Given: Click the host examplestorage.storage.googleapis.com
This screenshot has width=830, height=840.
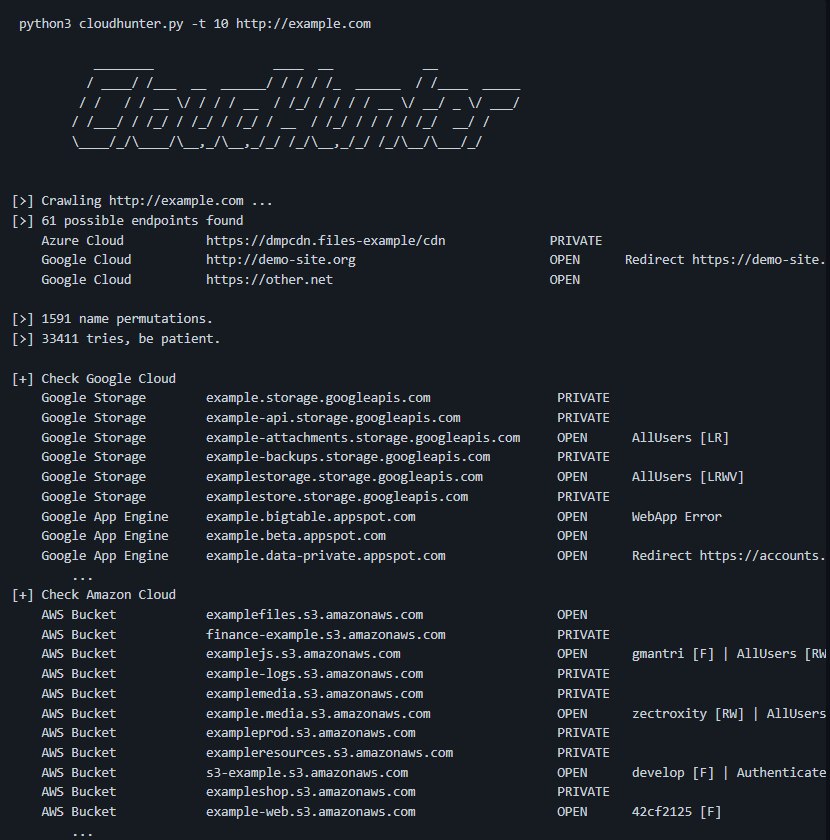Looking at the screenshot, I should pyautogui.click(x=344, y=477).
